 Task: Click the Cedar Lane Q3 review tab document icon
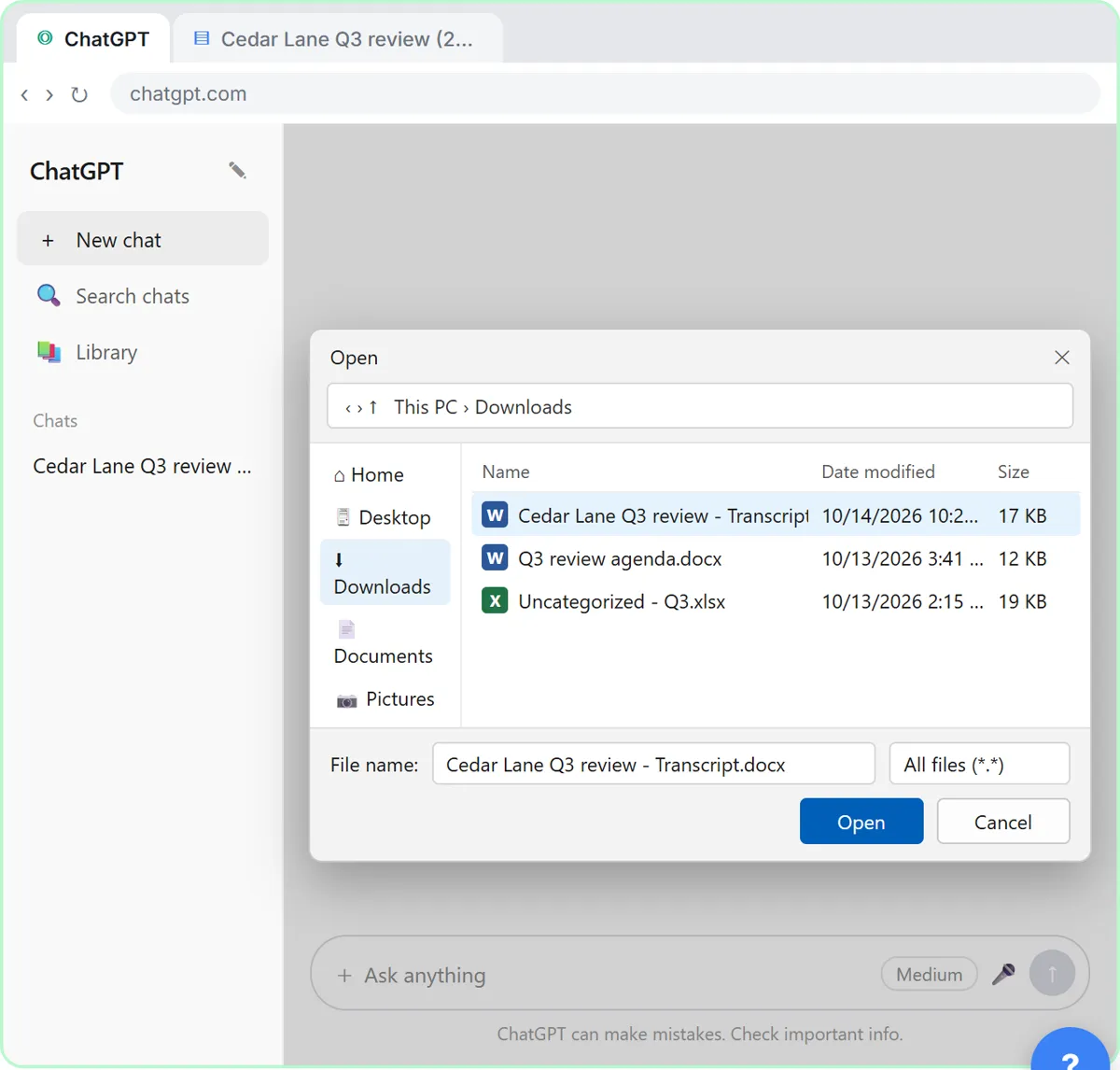point(201,38)
